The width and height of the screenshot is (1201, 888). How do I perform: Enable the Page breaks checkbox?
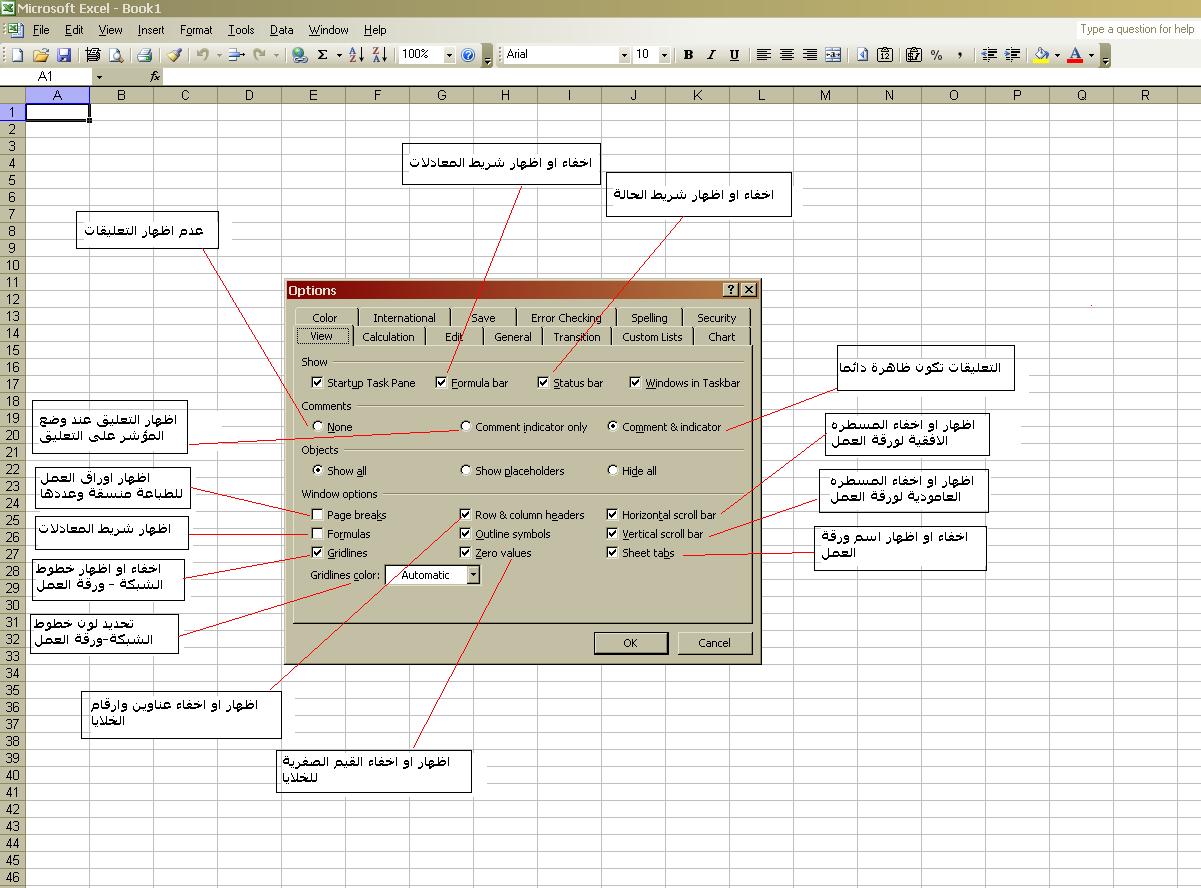(317, 515)
